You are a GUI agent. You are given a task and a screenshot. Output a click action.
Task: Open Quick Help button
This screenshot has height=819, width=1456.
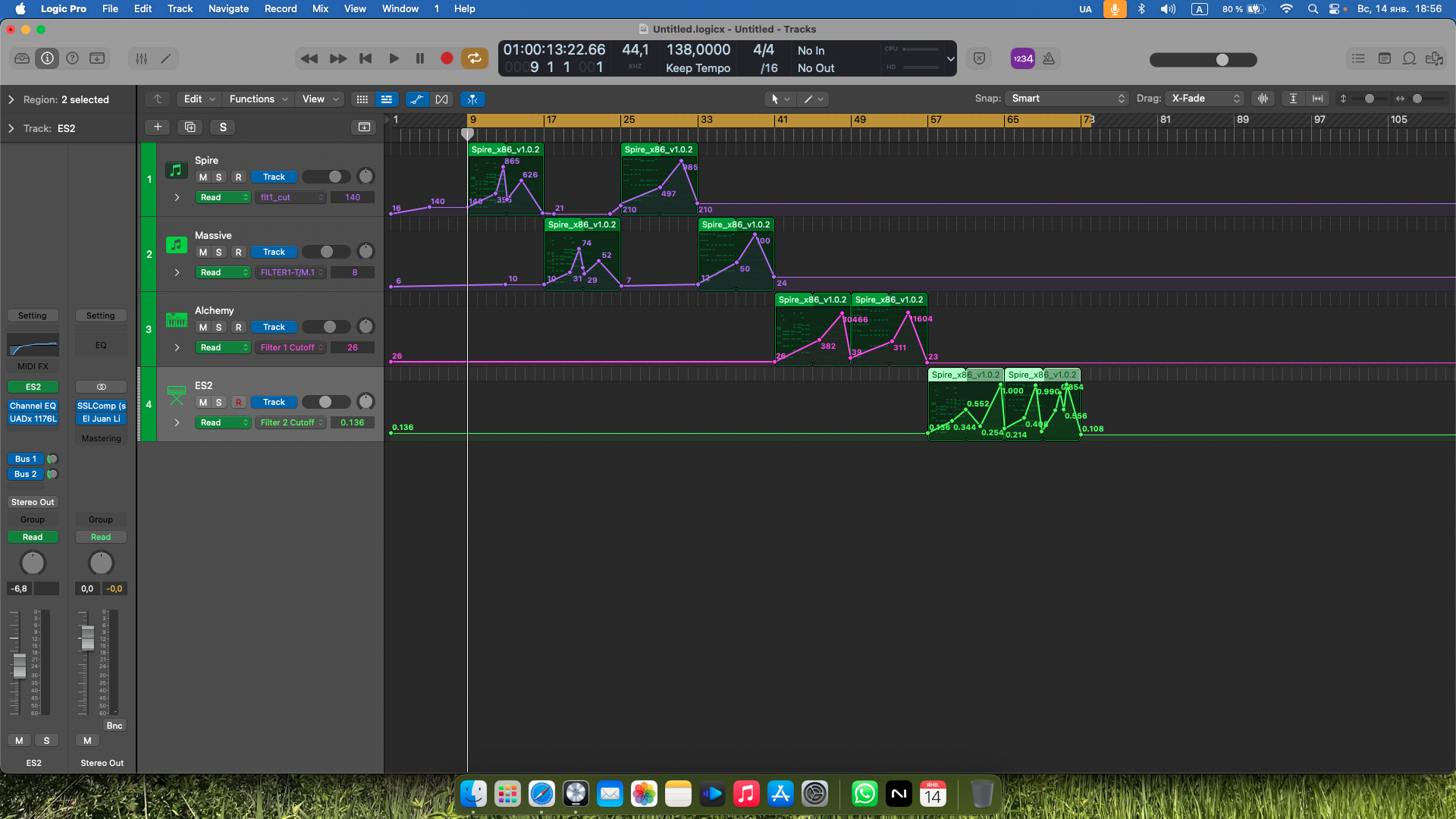click(x=72, y=58)
